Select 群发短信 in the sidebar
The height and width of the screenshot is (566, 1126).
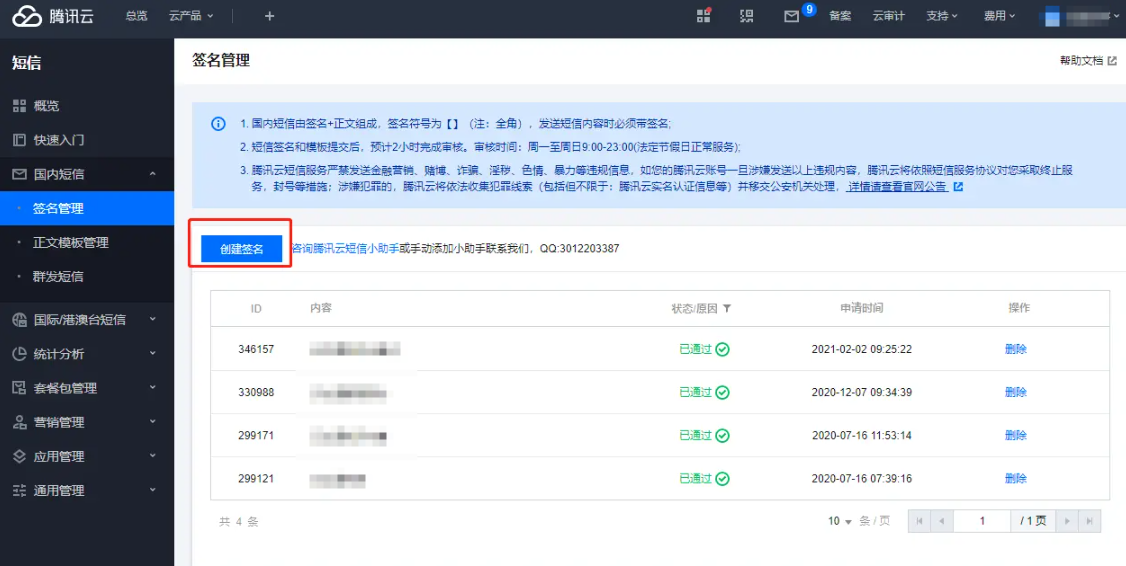87,277
